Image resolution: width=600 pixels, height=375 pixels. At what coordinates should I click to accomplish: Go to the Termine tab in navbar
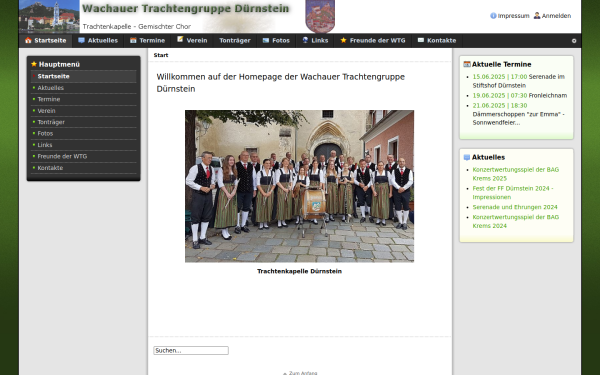[x=147, y=41]
